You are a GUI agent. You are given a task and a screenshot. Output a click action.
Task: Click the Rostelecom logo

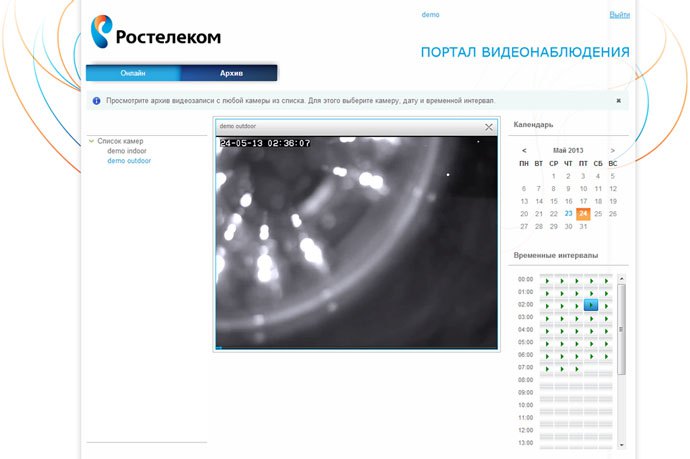tap(155, 32)
